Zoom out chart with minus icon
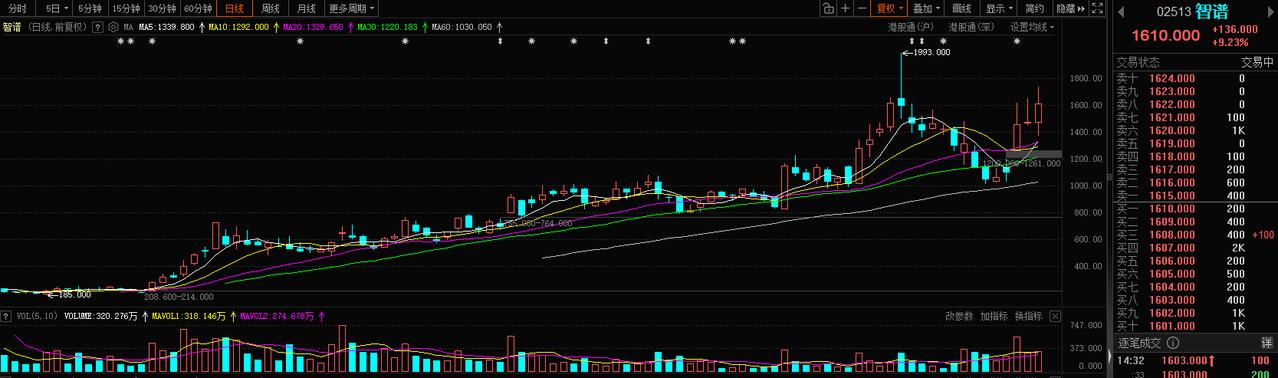1278x378 pixels. (861, 8)
